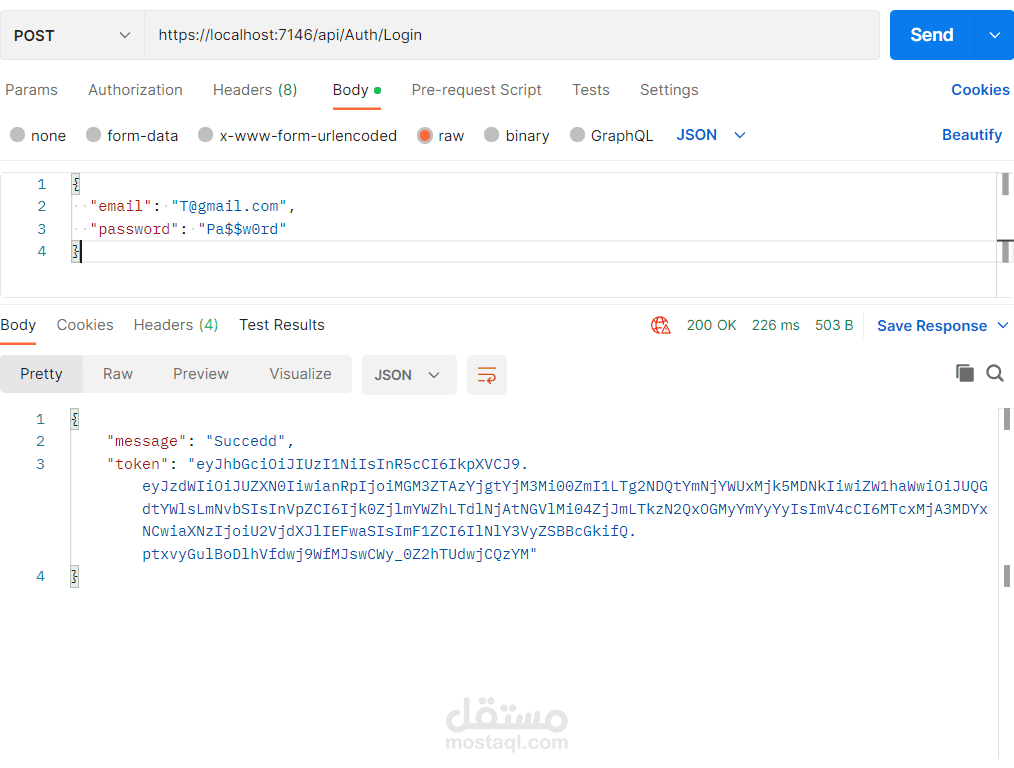Select the response Body tab
Viewport: 1014px width, 768px height.
[18, 325]
